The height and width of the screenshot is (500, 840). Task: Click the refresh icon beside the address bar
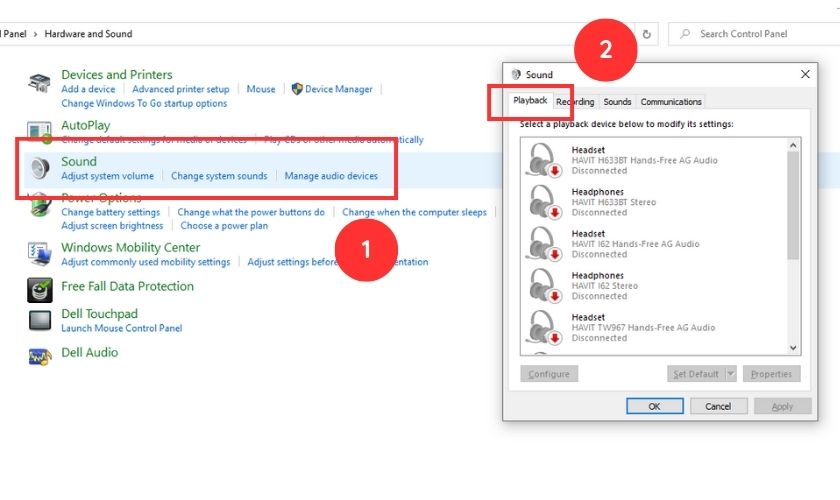pyautogui.click(x=647, y=34)
